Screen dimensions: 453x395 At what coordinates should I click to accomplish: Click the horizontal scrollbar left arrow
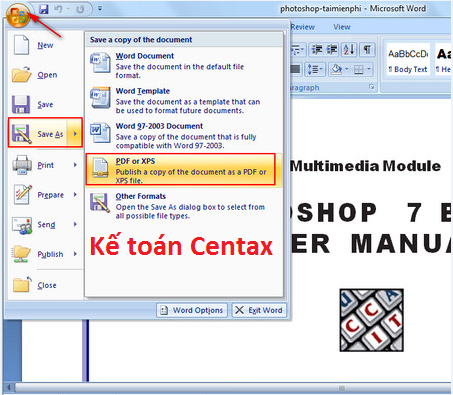pyautogui.click(x=9, y=388)
